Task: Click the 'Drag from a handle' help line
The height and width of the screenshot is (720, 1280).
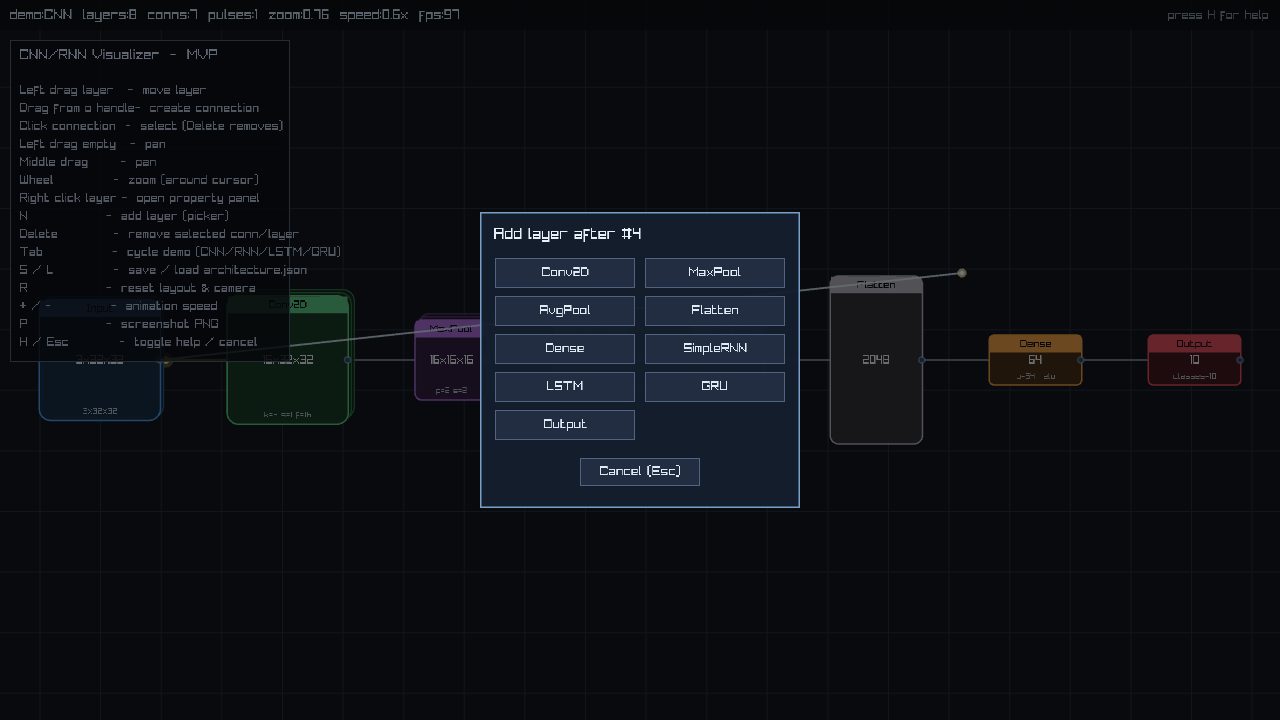Action: [x=139, y=108]
